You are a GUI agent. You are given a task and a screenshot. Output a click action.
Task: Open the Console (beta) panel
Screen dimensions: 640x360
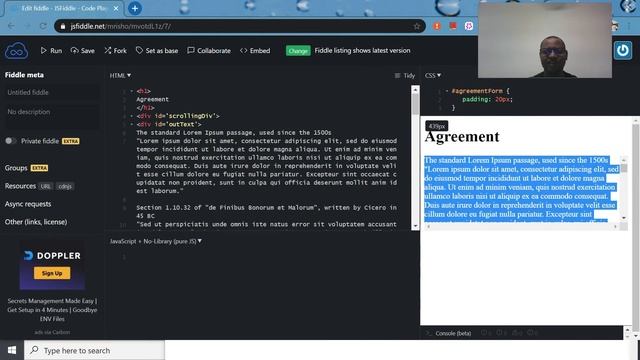[x=453, y=333]
